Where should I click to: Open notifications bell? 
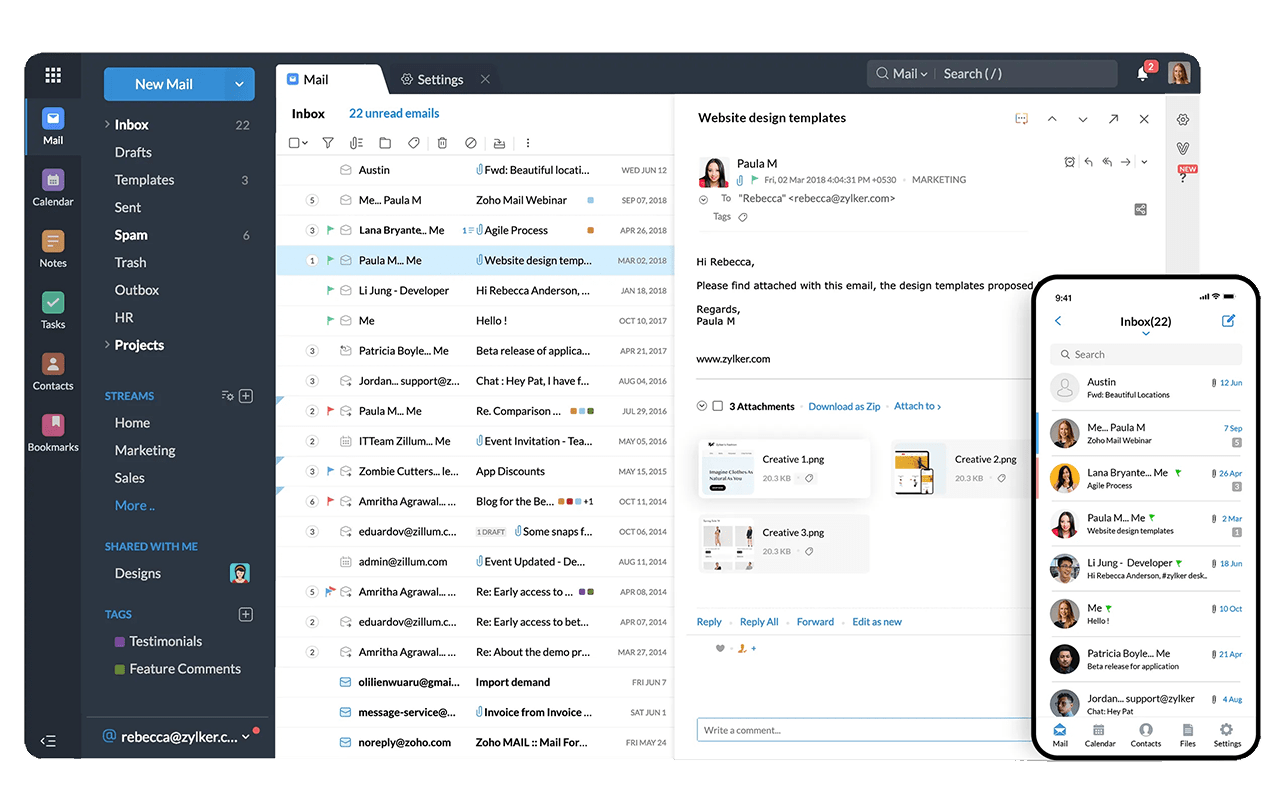1143,73
